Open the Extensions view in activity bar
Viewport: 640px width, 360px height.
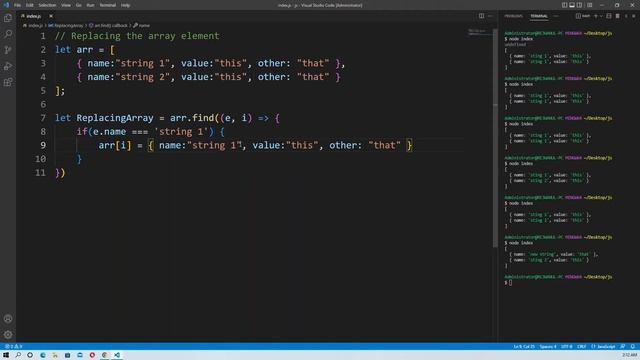[8, 82]
